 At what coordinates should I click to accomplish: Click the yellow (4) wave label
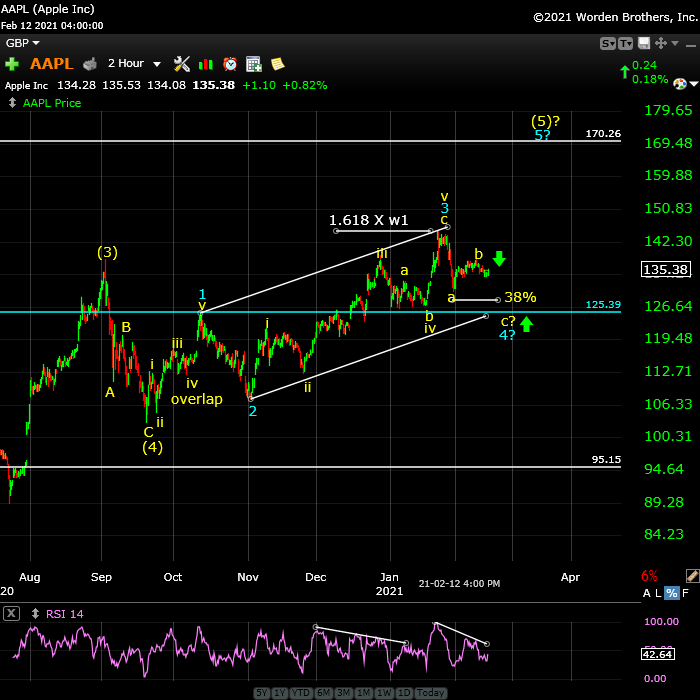click(x=153, y=447)
